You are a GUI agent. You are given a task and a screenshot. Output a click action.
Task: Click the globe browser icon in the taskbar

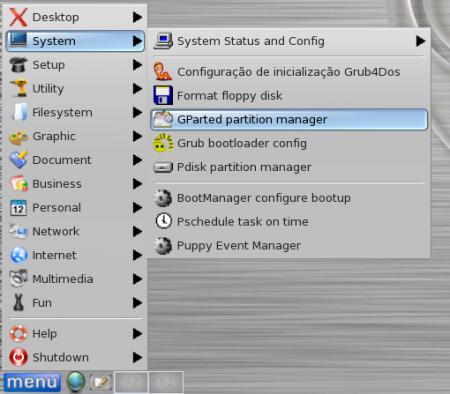tap(76, 382)
